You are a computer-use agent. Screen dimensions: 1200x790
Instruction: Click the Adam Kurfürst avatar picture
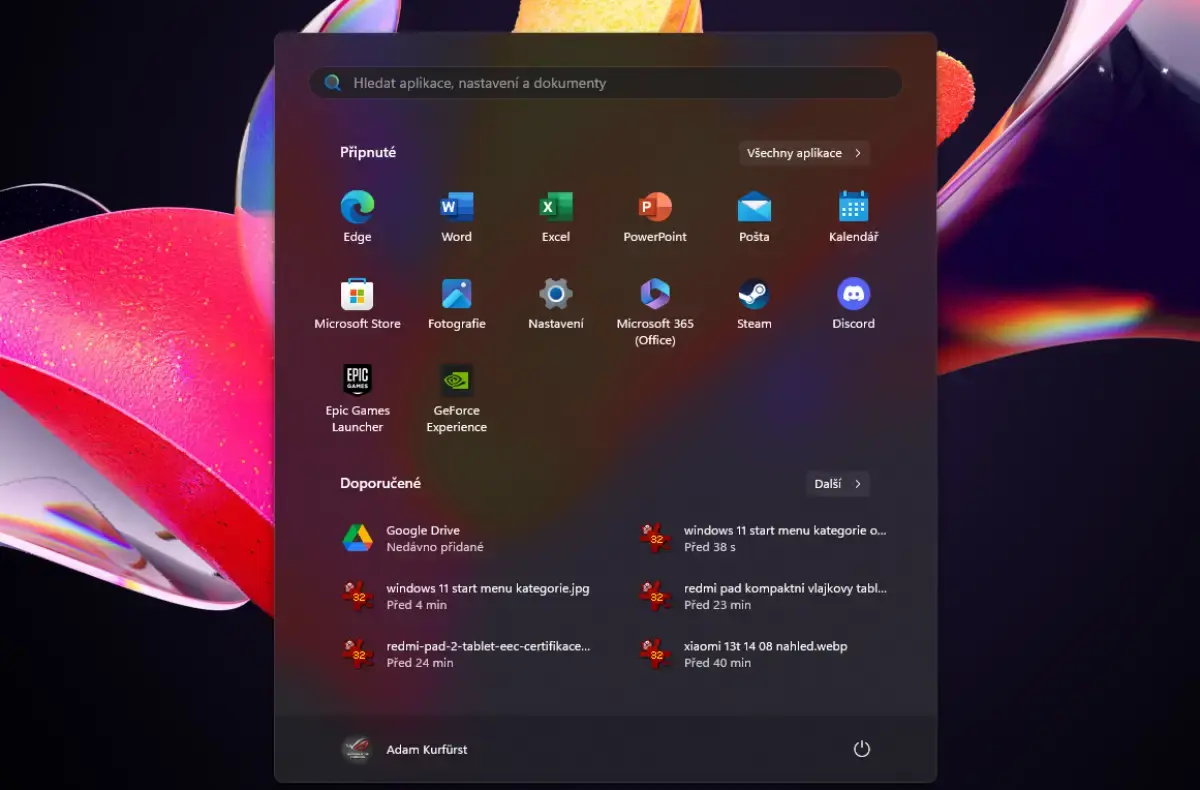[x=356, y=749]
